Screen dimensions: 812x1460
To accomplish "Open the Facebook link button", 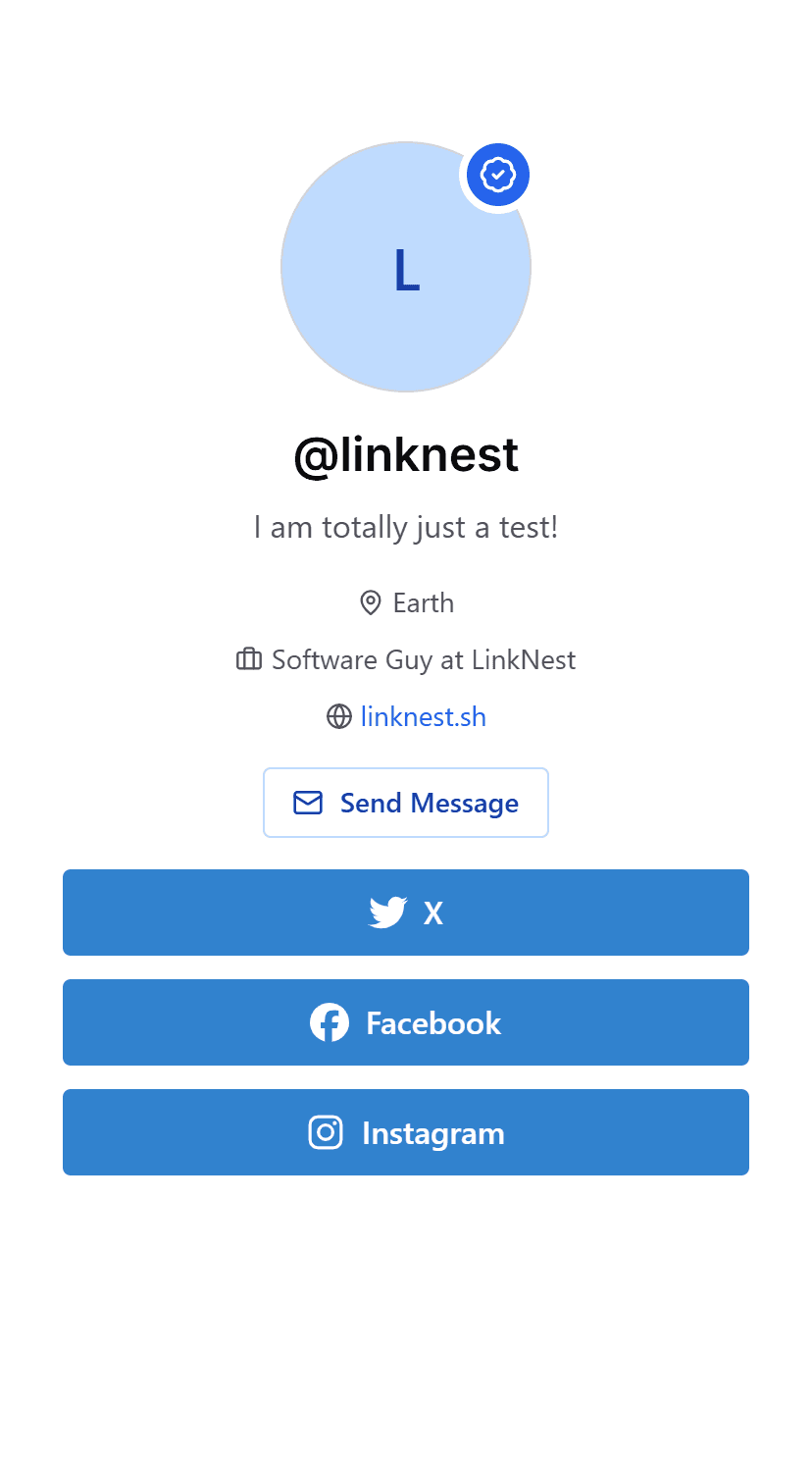I will pyautogui.click(x=405, y=1021).
